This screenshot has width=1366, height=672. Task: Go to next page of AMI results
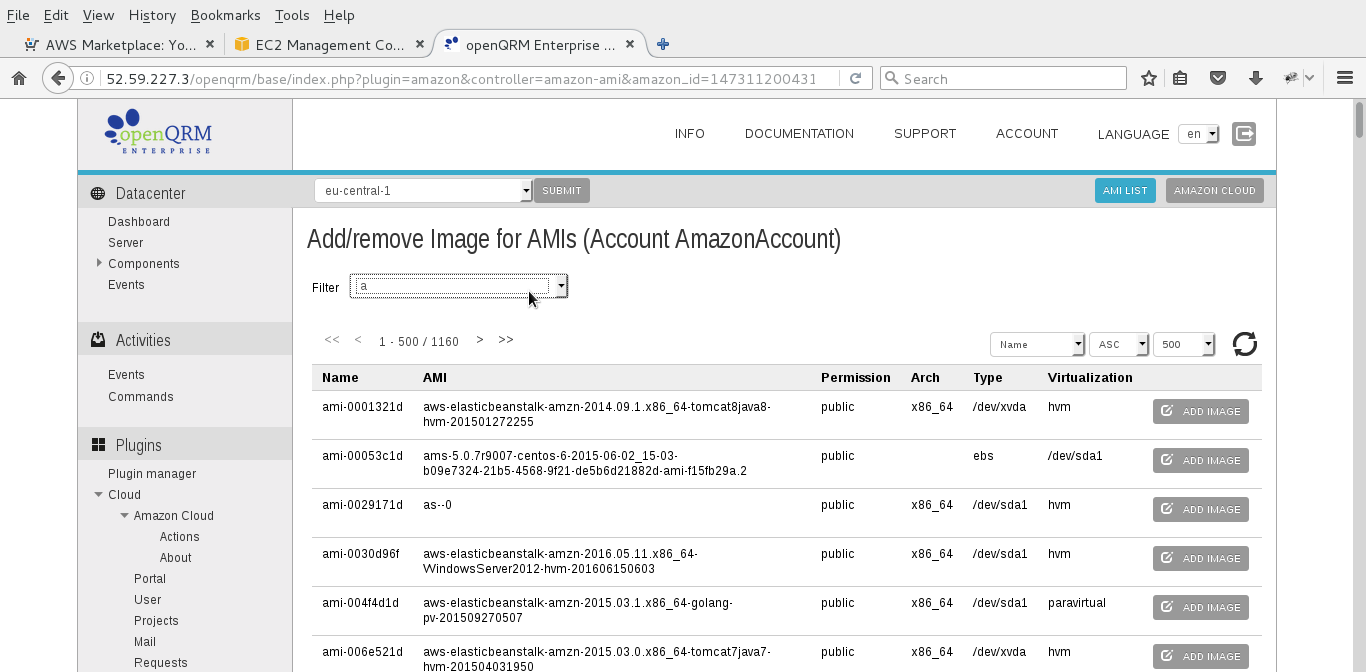[x=480, y=340]
